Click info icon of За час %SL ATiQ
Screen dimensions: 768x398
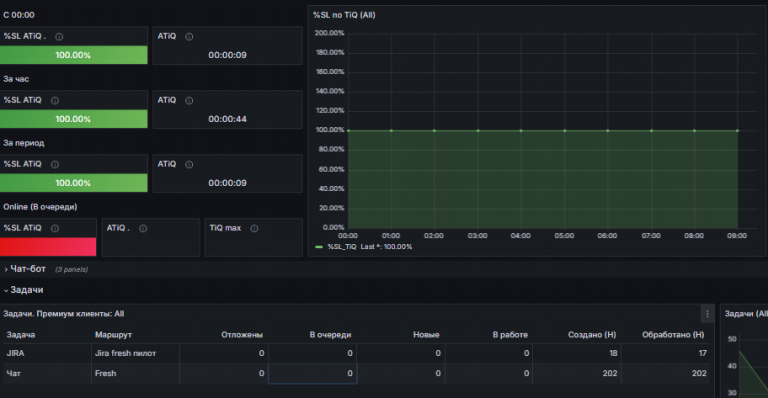tap(55, 101)
